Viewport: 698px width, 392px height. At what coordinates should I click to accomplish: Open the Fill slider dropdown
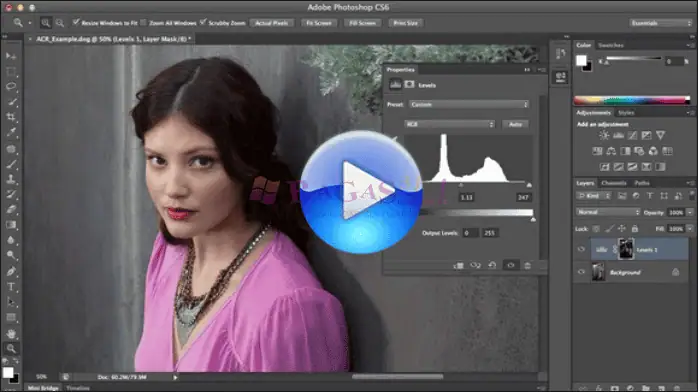690,229
